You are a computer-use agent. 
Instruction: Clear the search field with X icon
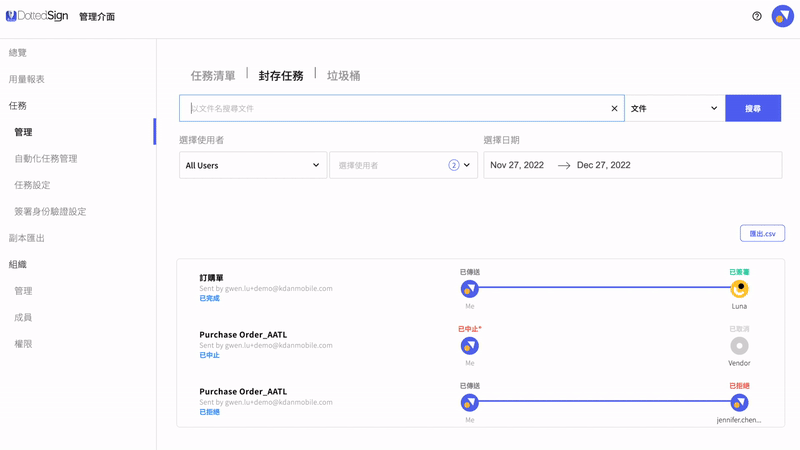(x=614, y=108)
